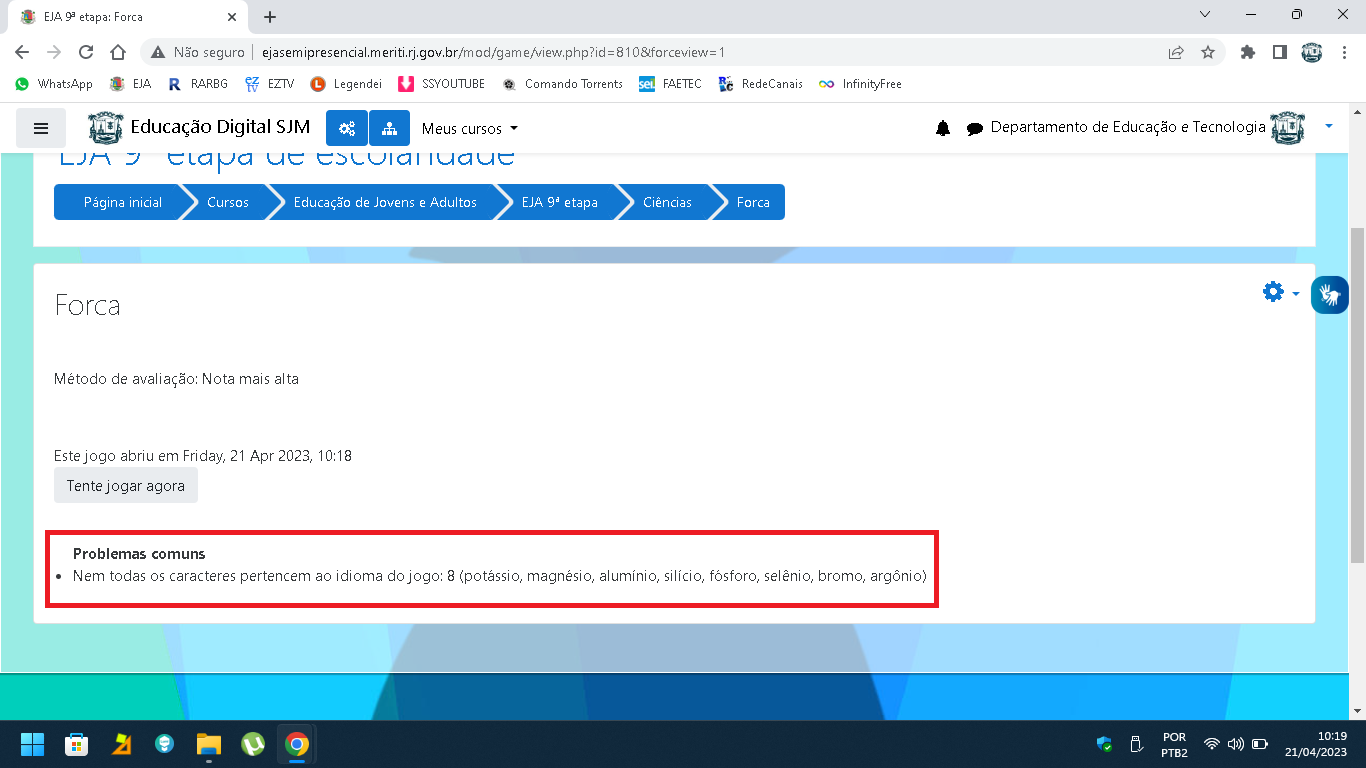
Task: Open the user menu dropdown arrow
Action: tap(1329, 127)
